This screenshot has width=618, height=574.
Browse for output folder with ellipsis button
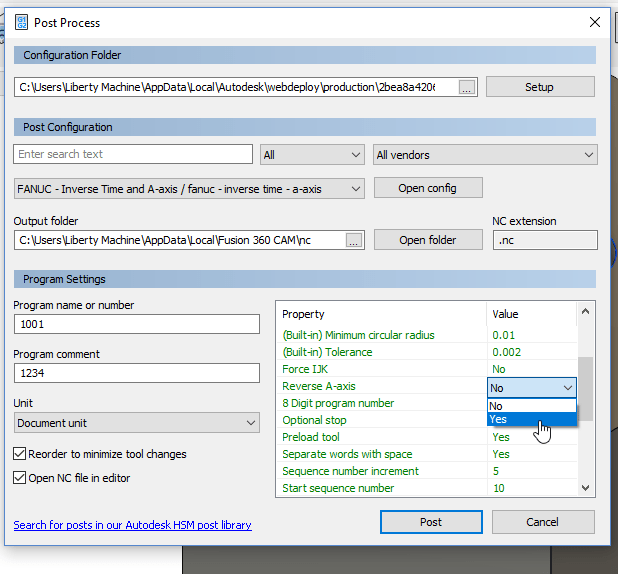(x=354, y=240)
